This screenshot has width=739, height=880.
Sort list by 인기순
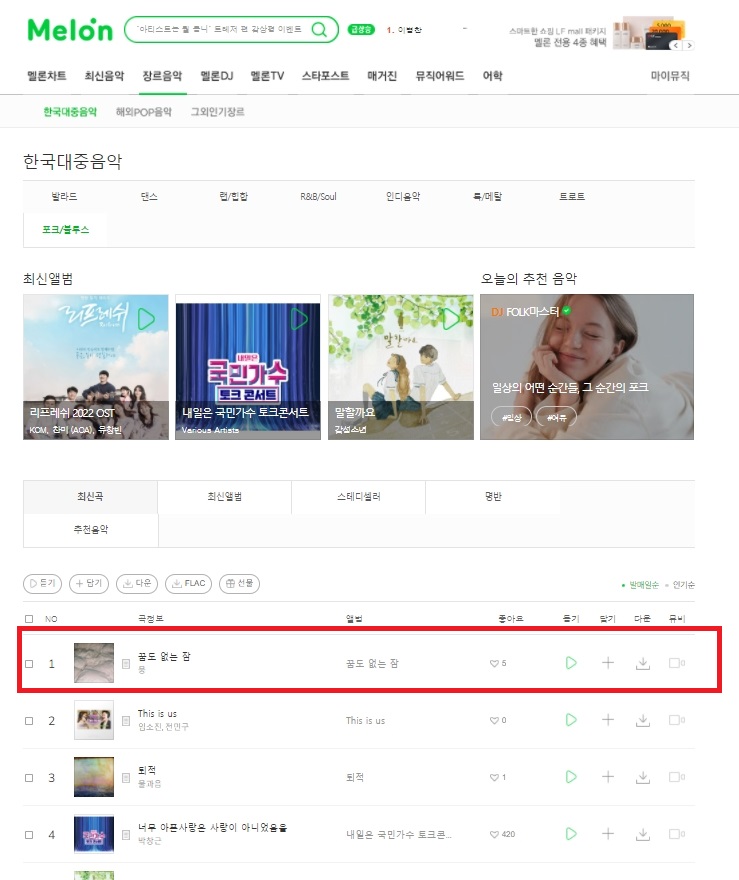point(683,585)
